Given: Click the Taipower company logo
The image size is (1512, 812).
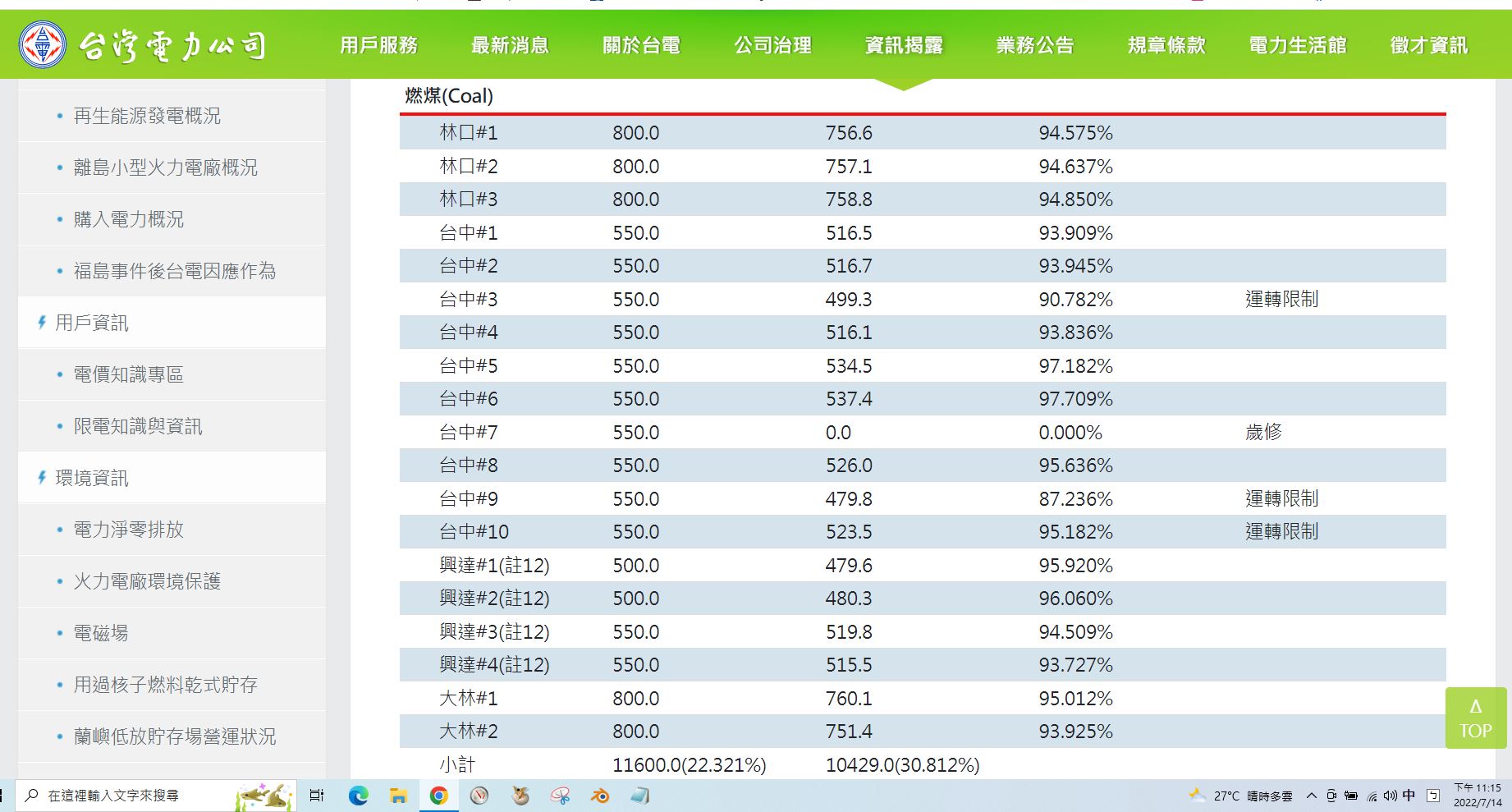Looking at the screenshot, I should point(144,45).
